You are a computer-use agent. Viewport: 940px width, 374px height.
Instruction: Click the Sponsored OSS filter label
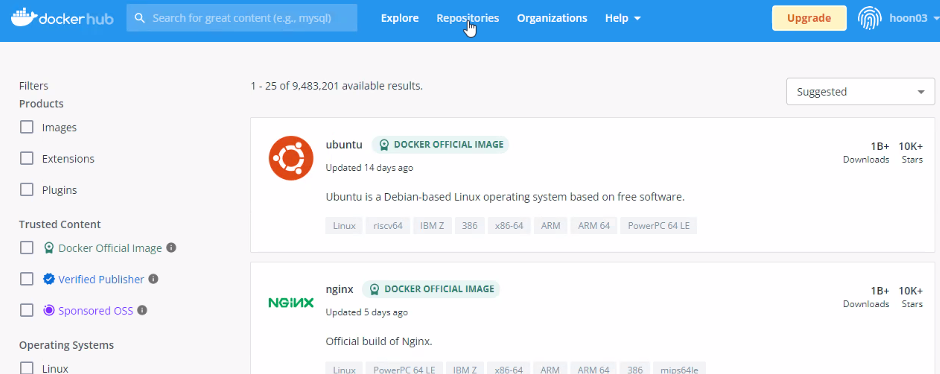[x=96, y=310]
